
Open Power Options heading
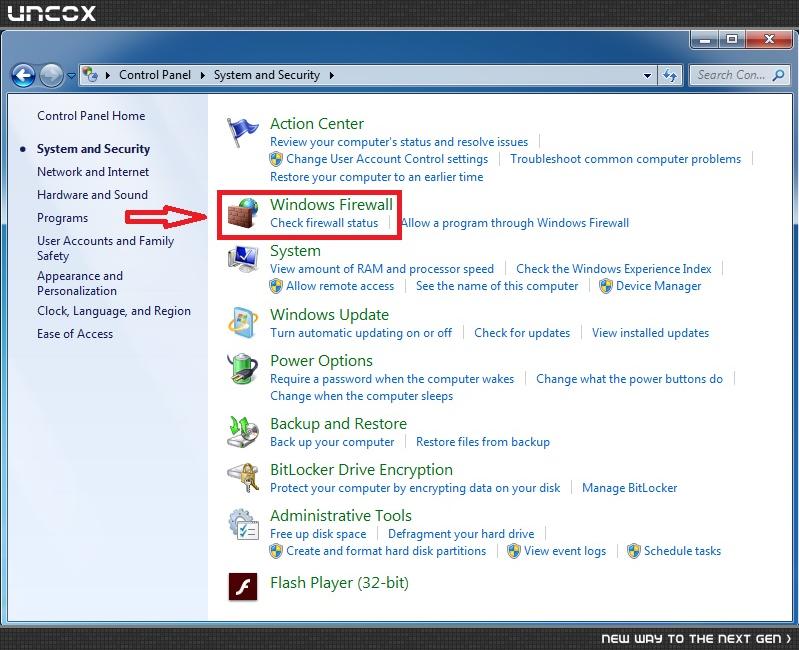click(321, 360)
